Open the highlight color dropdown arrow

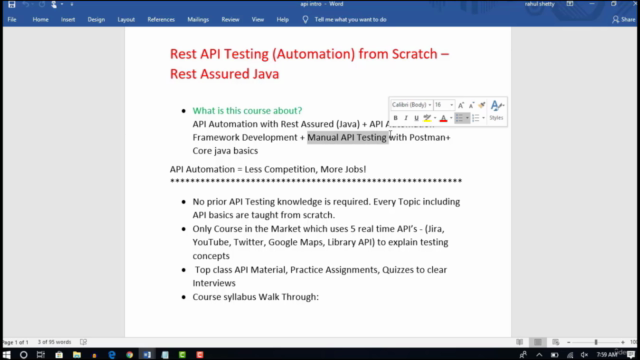pos(435,118)
